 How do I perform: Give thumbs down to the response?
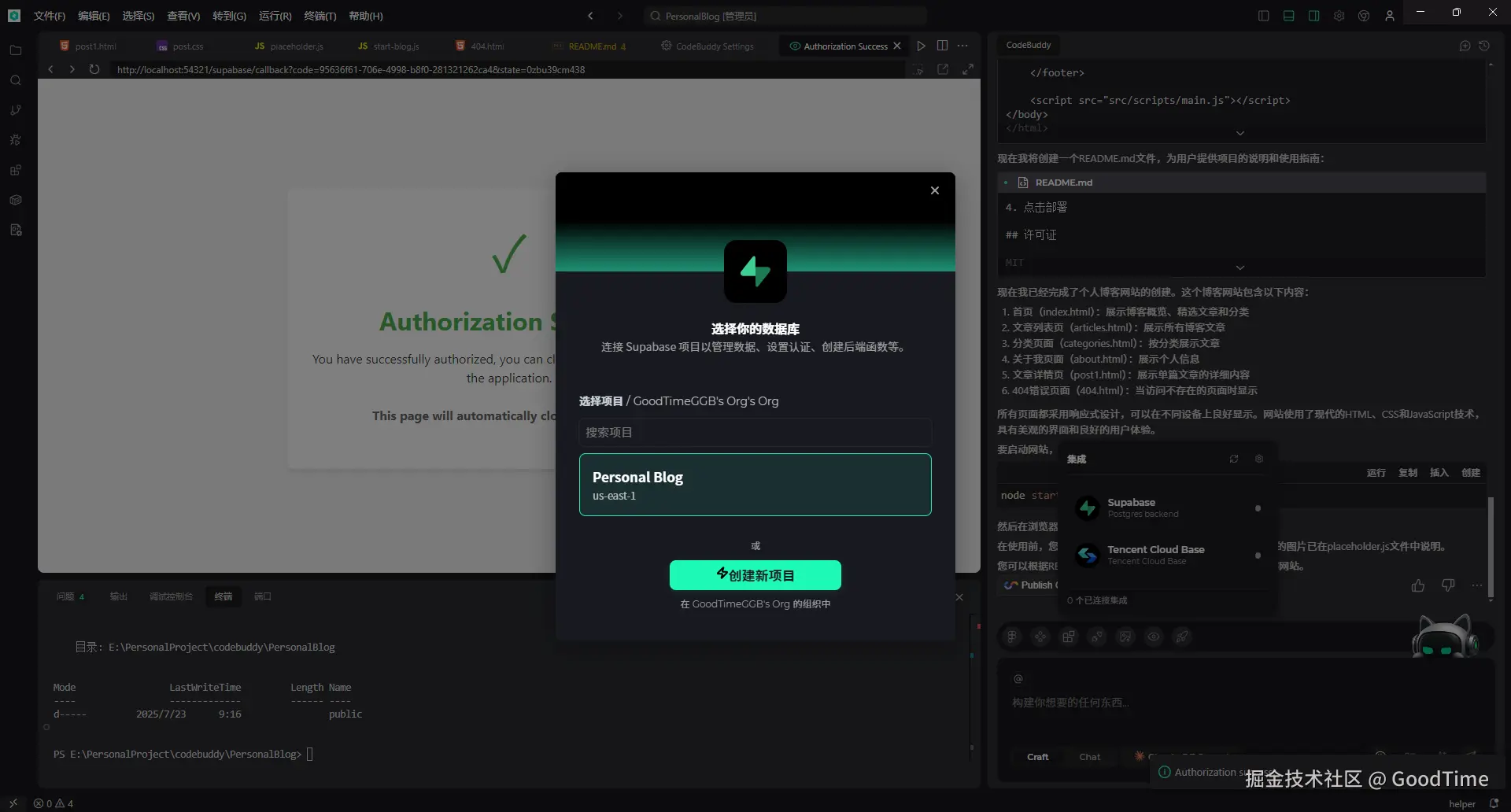pyautogui.click(x=1448, y=585)
